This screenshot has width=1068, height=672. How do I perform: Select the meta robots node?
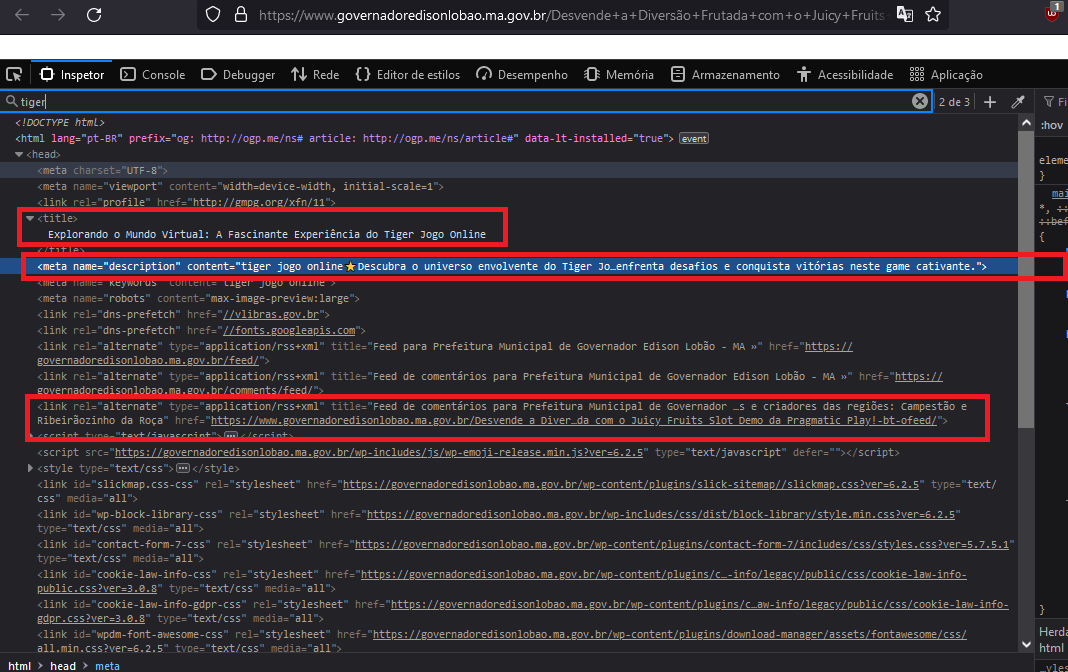pyautogui.click(x=198, y=299)
